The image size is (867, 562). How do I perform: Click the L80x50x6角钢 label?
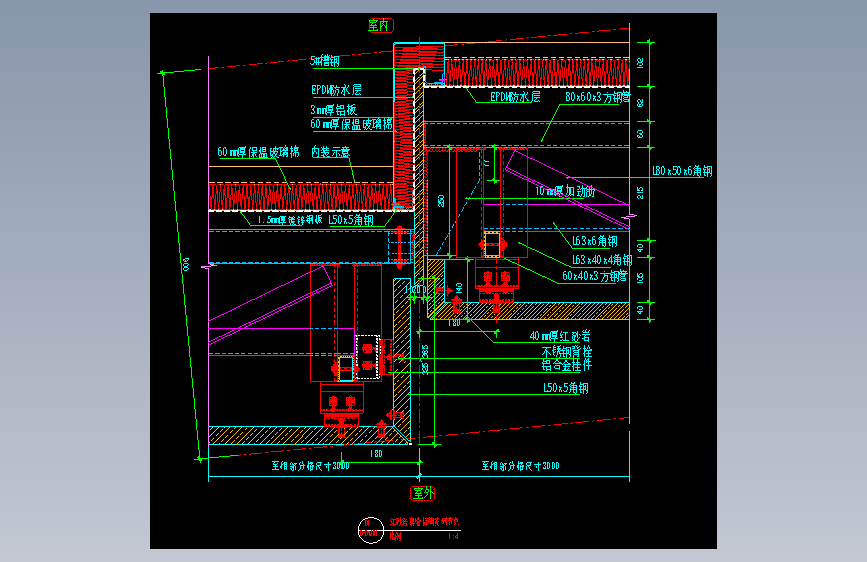click(x=682, y=171)
